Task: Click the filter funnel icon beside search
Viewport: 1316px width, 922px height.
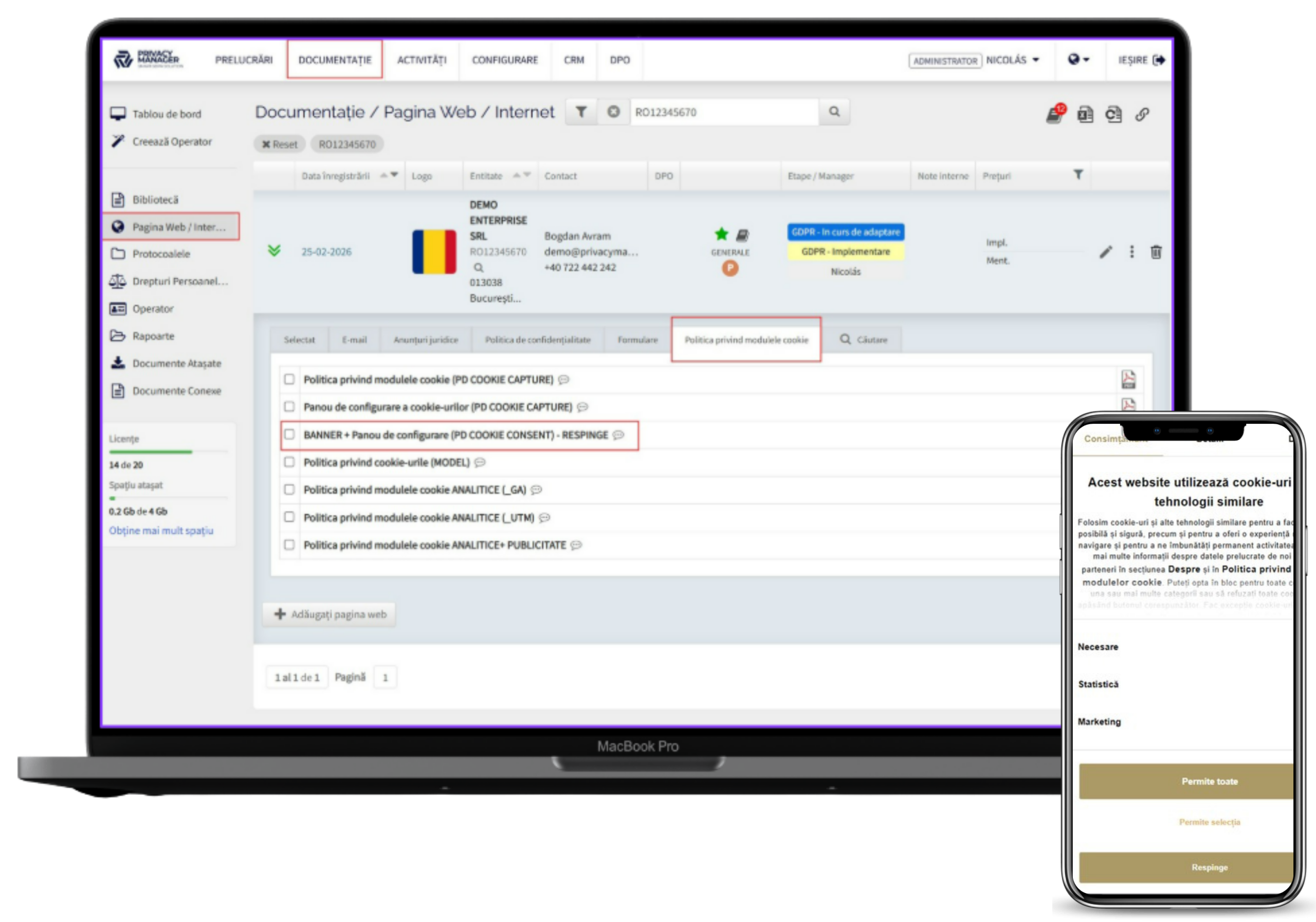Action: [x=580, y=112]
